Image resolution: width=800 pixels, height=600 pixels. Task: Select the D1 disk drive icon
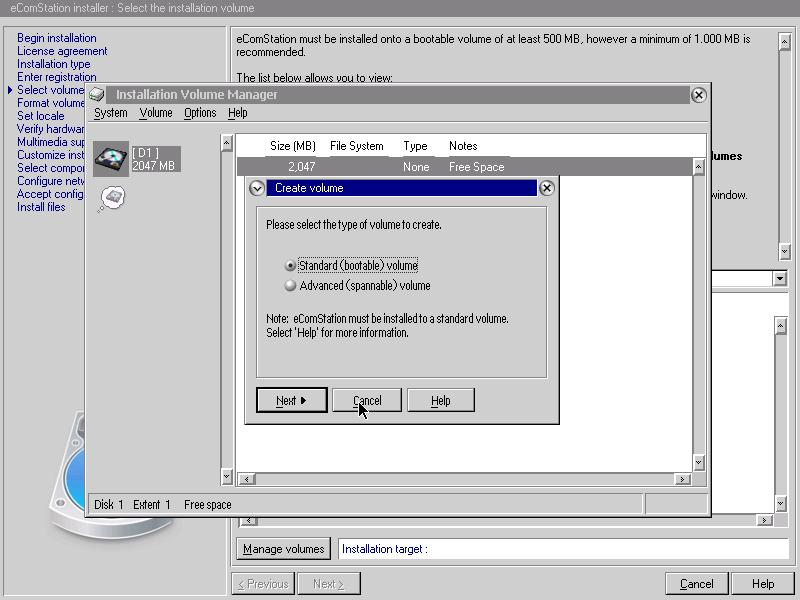(111, 159)
